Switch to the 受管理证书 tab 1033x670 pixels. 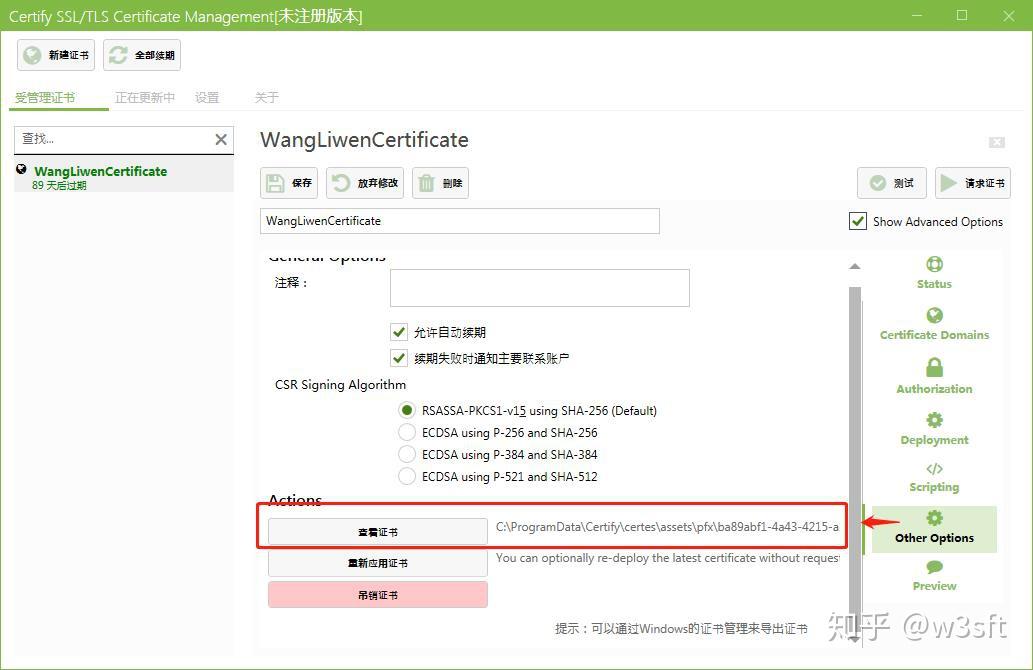coord(45,98)
